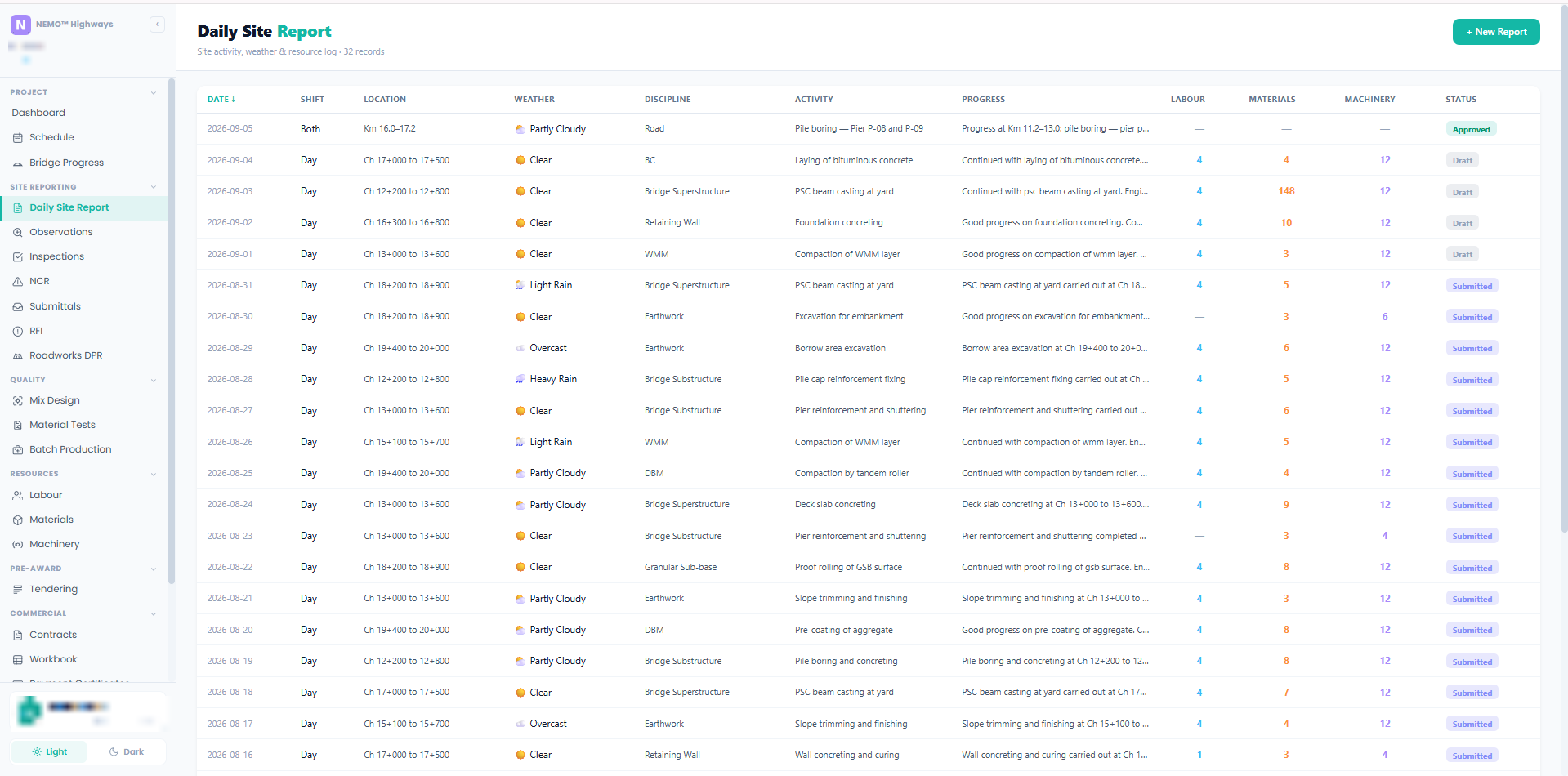The height and width of the screenshot is (776, 1568).
Task: Click the weather icon of the 2026-09-05 row
Action: click(x=520, y=129)
